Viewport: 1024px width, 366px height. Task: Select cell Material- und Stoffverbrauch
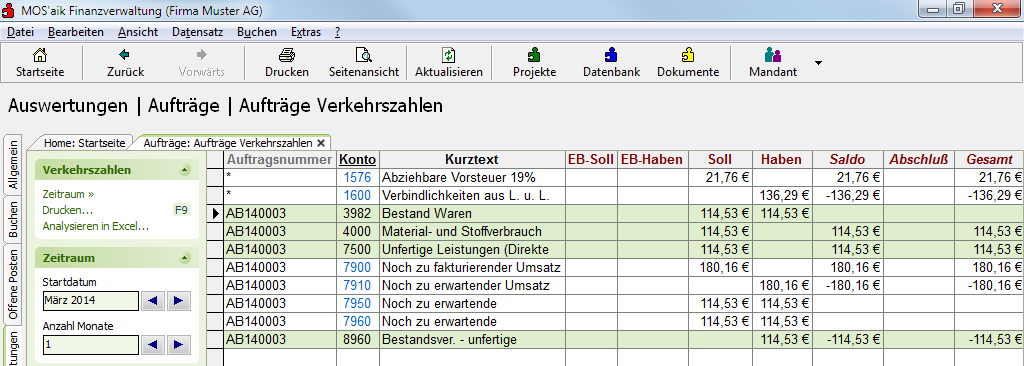(472, 231)
